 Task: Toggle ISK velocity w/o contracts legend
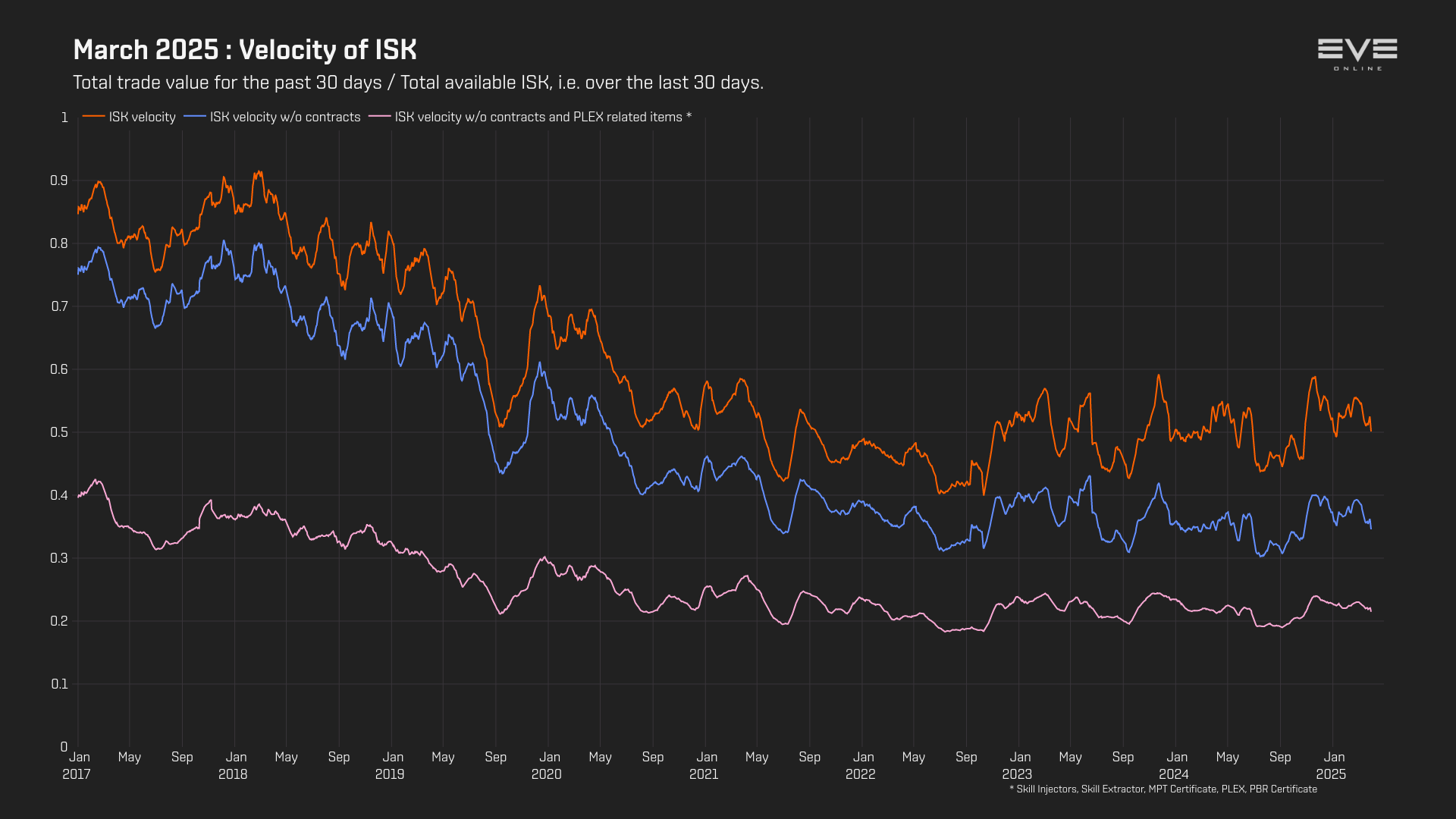click(284, 117)
